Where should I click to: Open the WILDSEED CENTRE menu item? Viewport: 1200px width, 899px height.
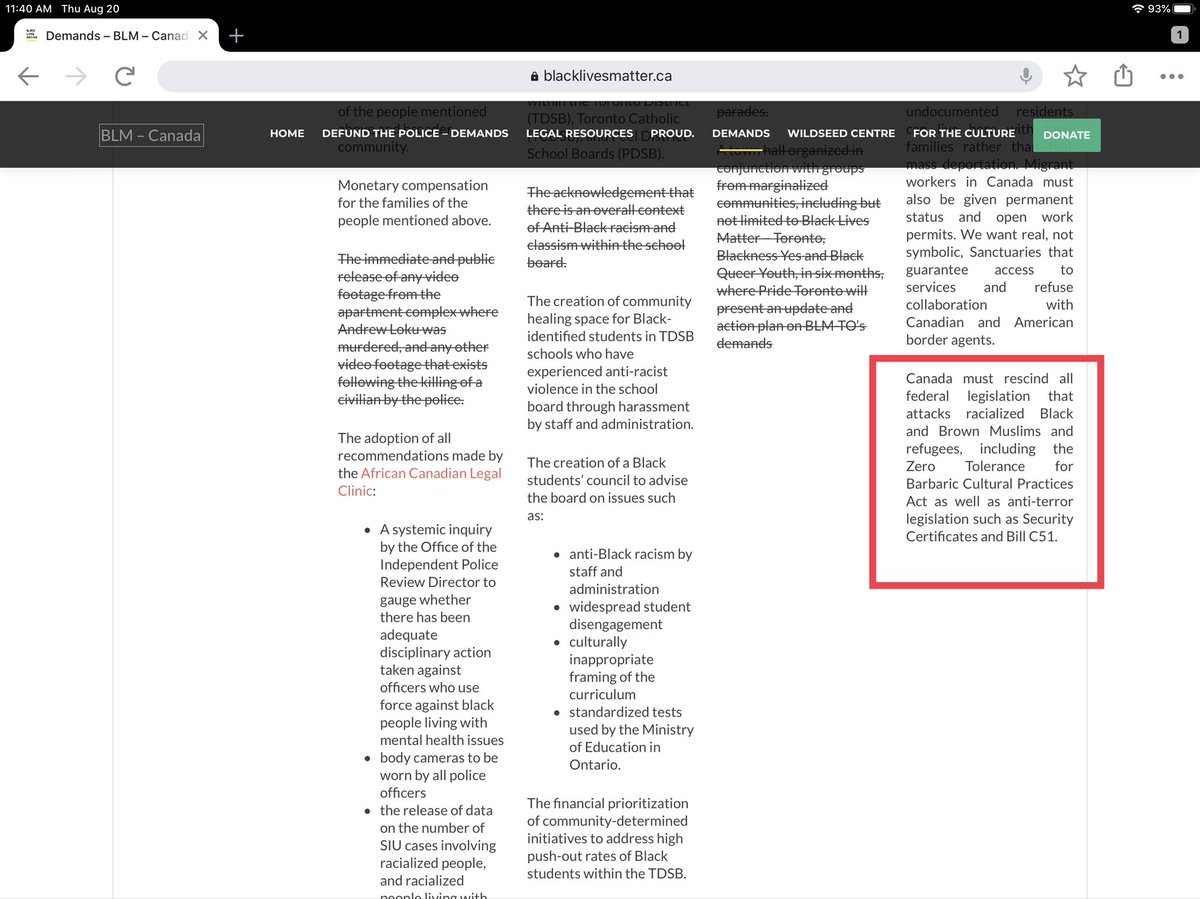coord(841,133)
